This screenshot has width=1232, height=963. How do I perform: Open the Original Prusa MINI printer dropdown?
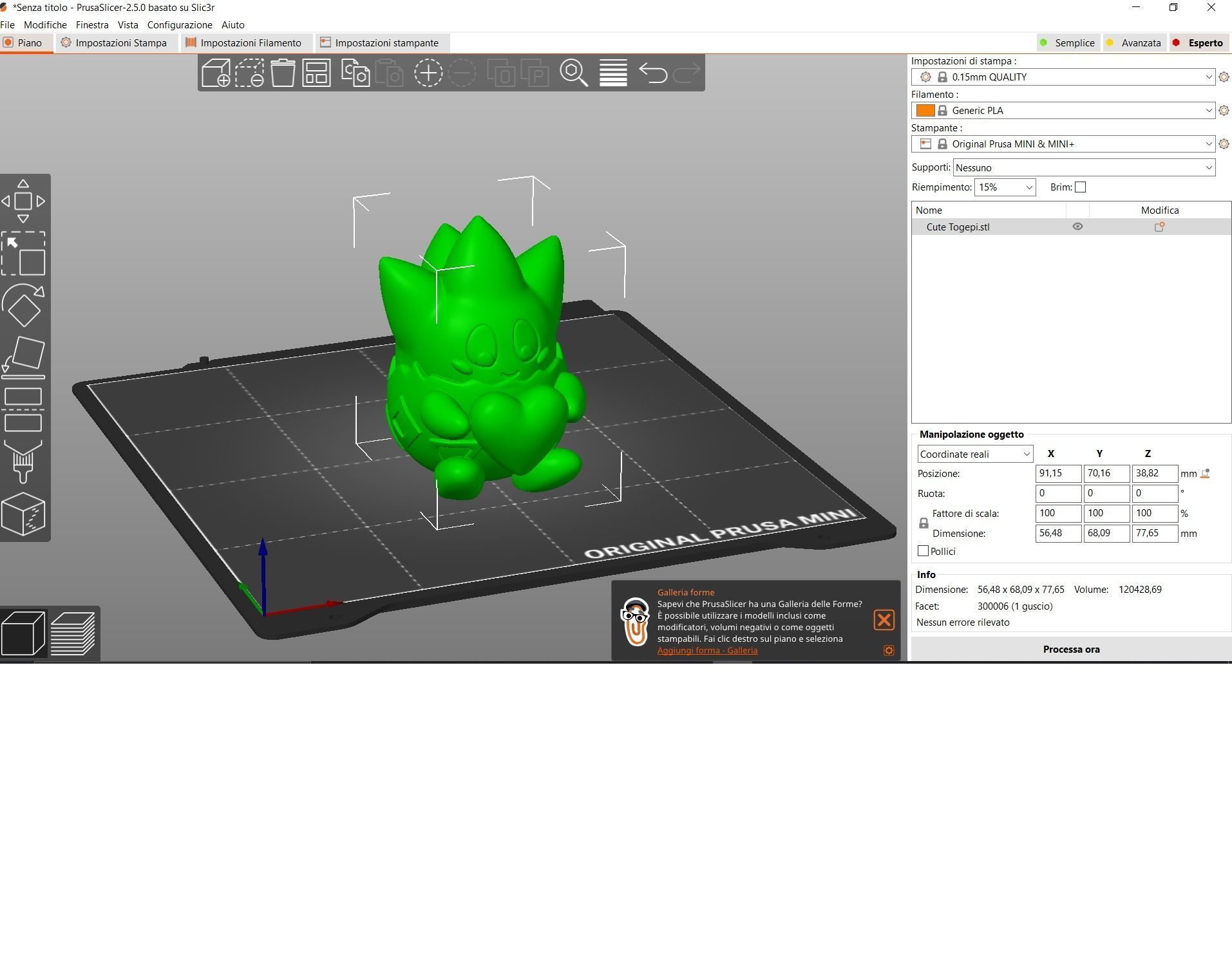[x=1063, y=144]
